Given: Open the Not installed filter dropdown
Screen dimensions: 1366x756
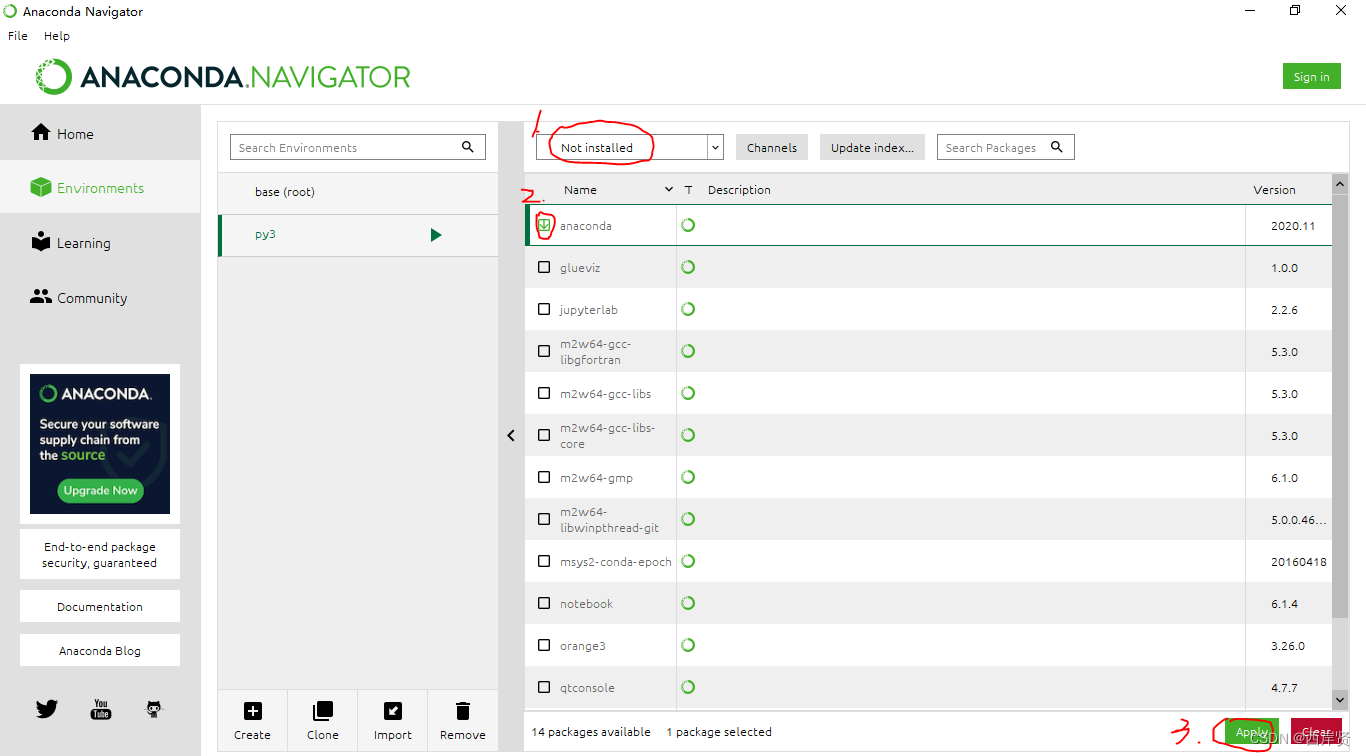Looking at the screenshot, I should (x=630, y=147).
